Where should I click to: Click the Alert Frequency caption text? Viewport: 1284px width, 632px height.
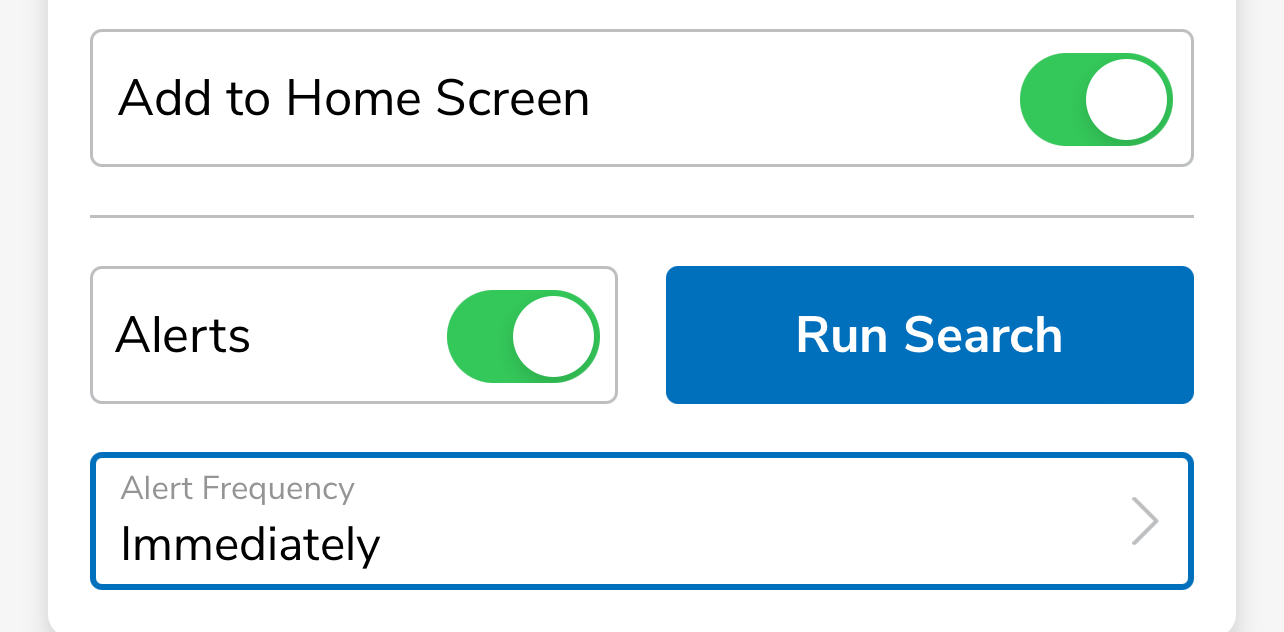(x=238, y=488)
